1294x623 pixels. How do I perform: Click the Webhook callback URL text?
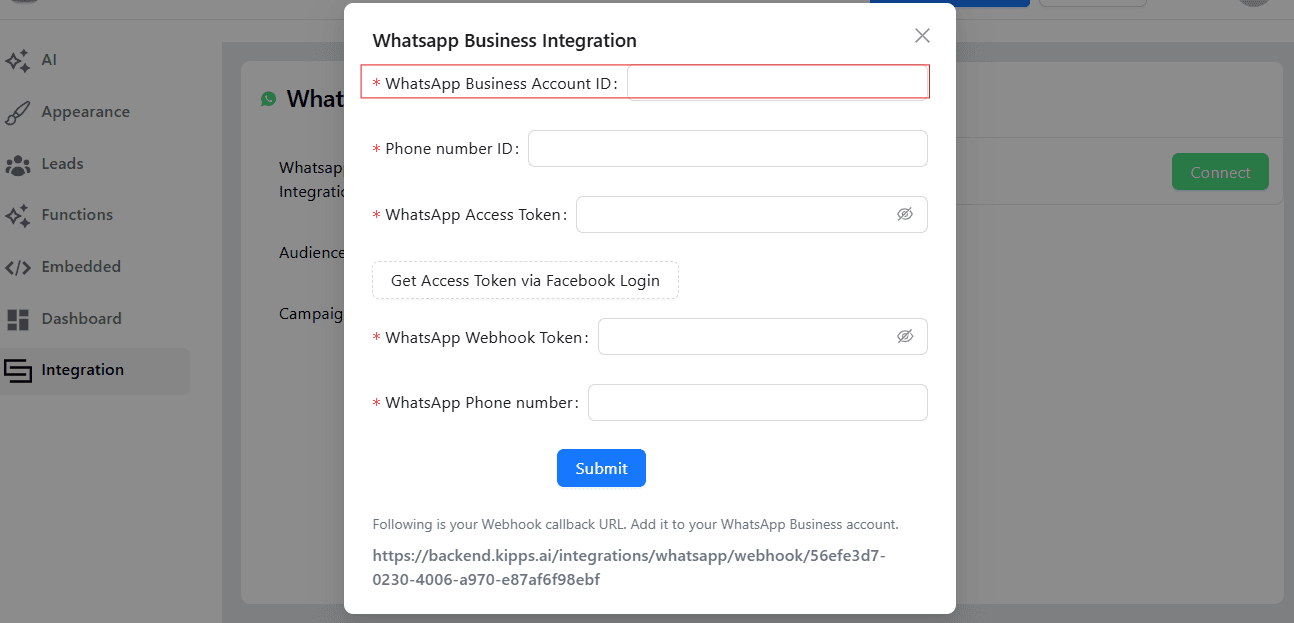click(629, 567)
